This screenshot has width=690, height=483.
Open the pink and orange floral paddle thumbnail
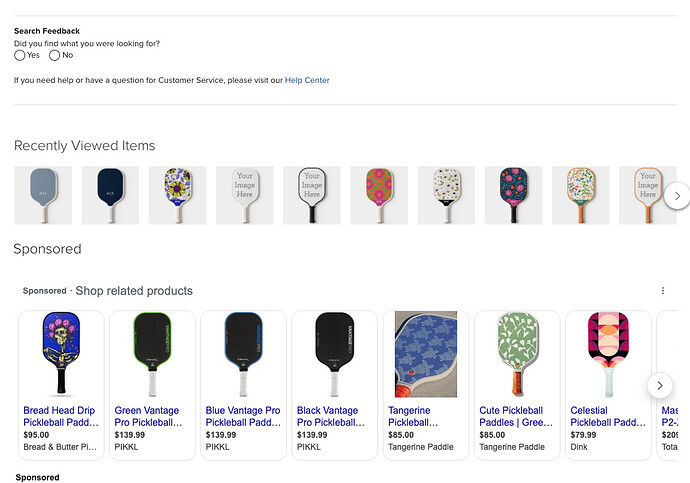(x=379, y=195)
